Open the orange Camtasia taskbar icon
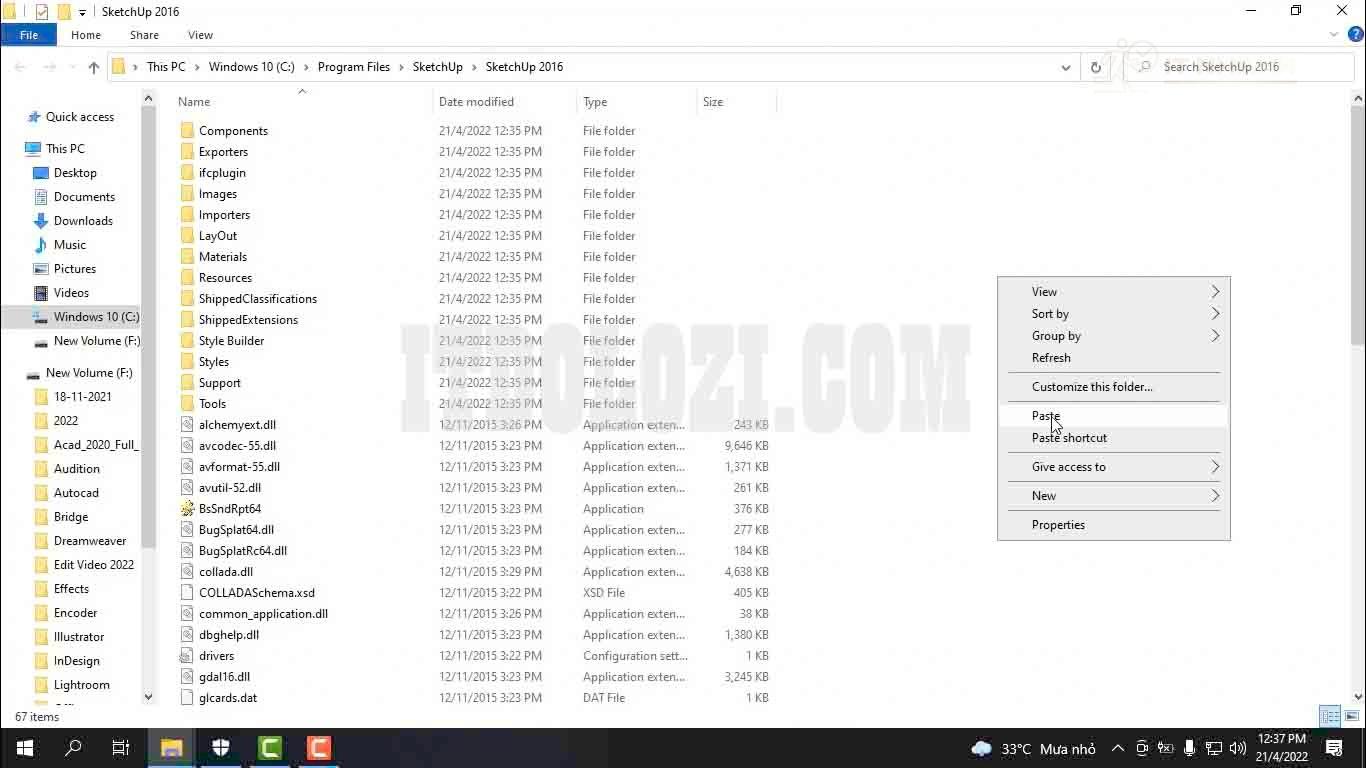Image resolution: width=1366 pixels, height=768 pixels. click(x=319, y=748)
